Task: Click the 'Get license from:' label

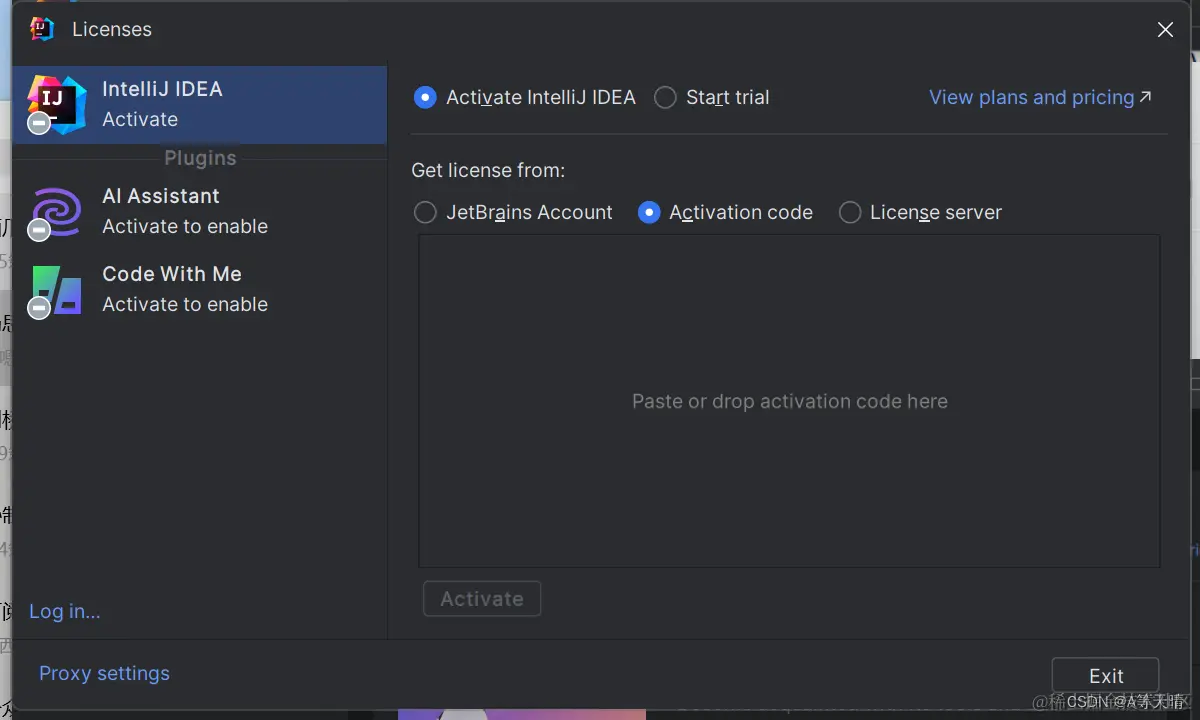Action: click(488, 170)
